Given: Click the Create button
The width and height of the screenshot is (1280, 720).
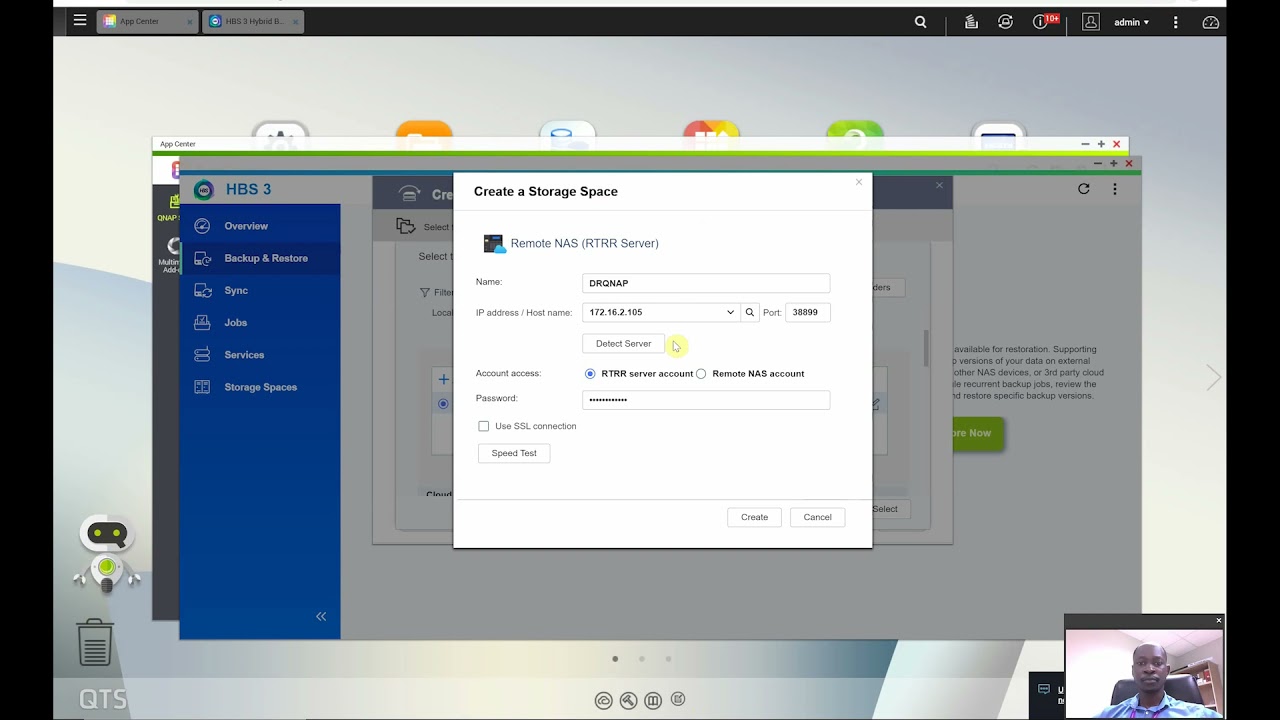Looking at the screenshot, I should coord(754,517).
